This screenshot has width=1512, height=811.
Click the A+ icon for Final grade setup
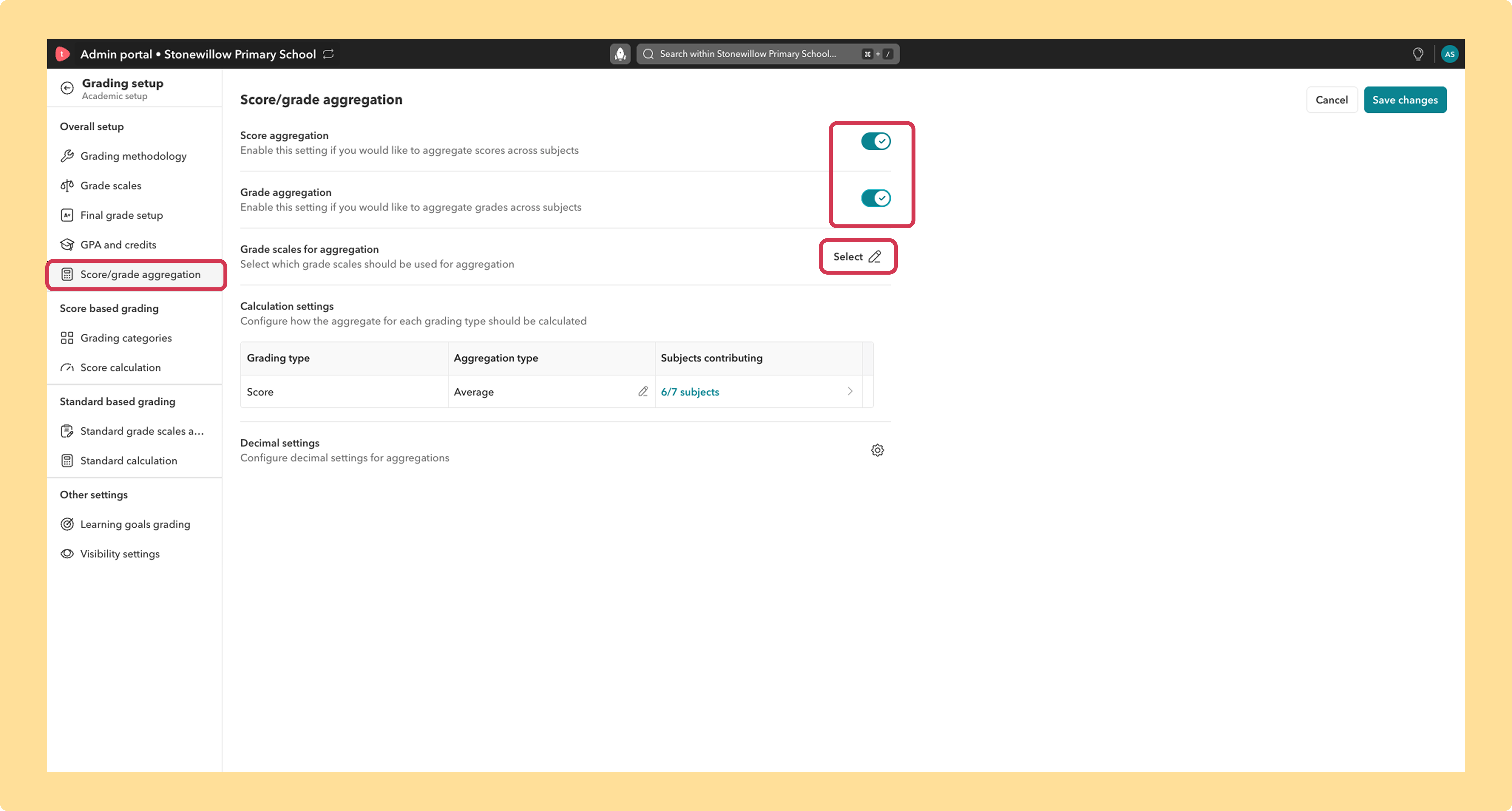pos(67,215)
